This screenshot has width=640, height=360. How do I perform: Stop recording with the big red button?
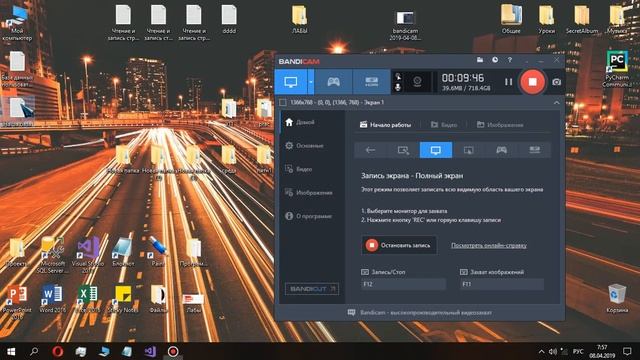coord(532,82)
